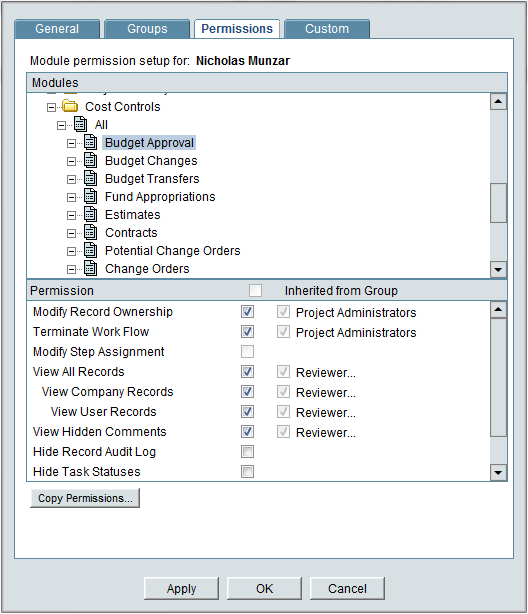Click the Estimates document icon

tap(90, 214)
